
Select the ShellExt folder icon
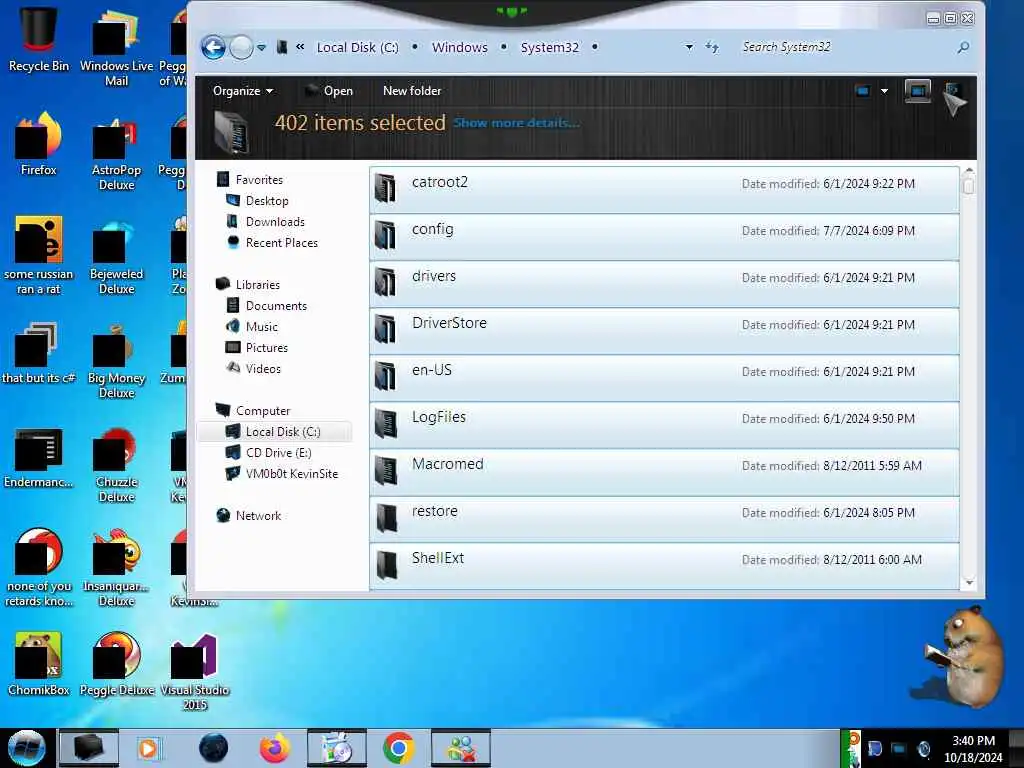pyautogui.click(x=386, y=565)
